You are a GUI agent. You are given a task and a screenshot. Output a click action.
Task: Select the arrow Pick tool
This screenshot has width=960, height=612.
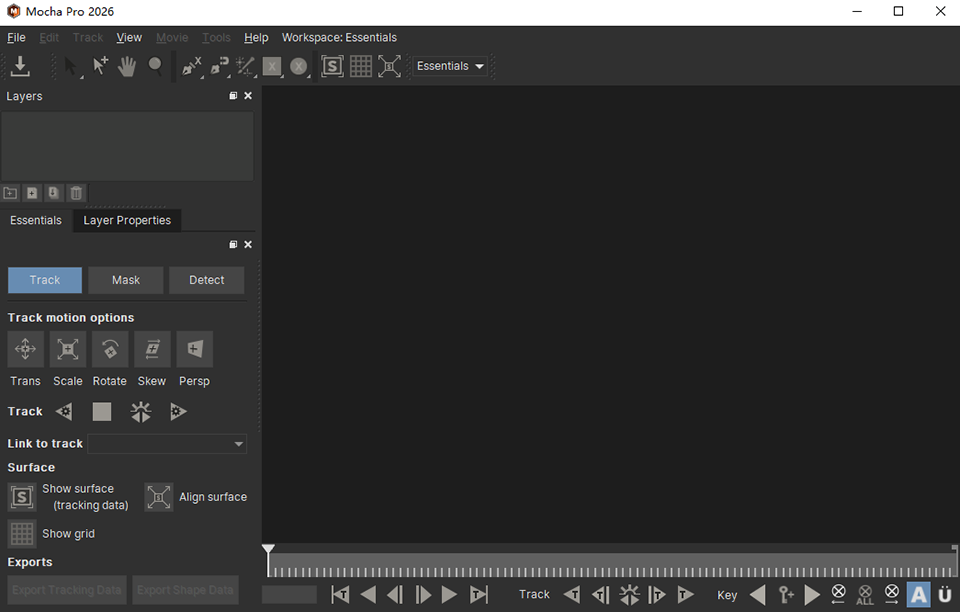pos(71,66)
